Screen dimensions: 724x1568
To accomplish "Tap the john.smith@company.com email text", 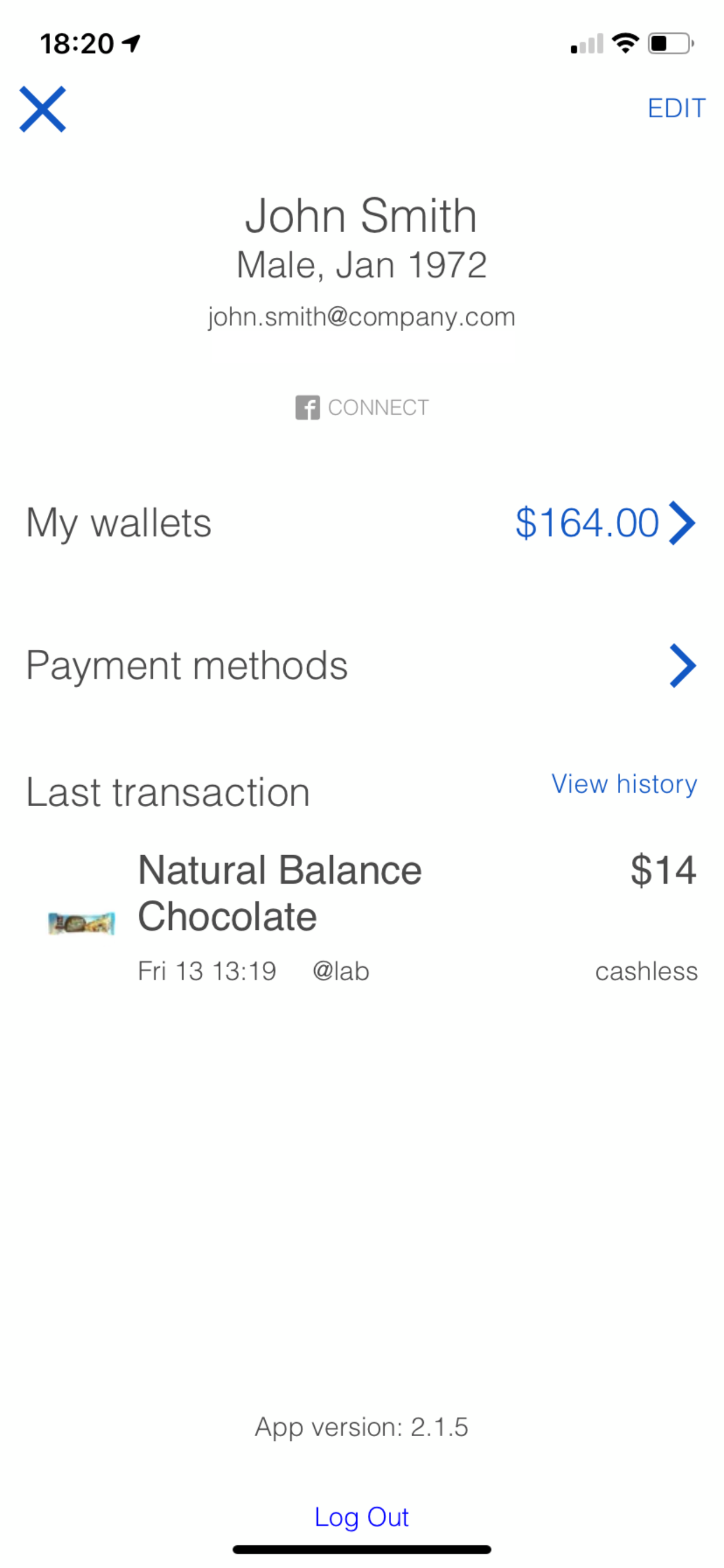I will (361, 317).
